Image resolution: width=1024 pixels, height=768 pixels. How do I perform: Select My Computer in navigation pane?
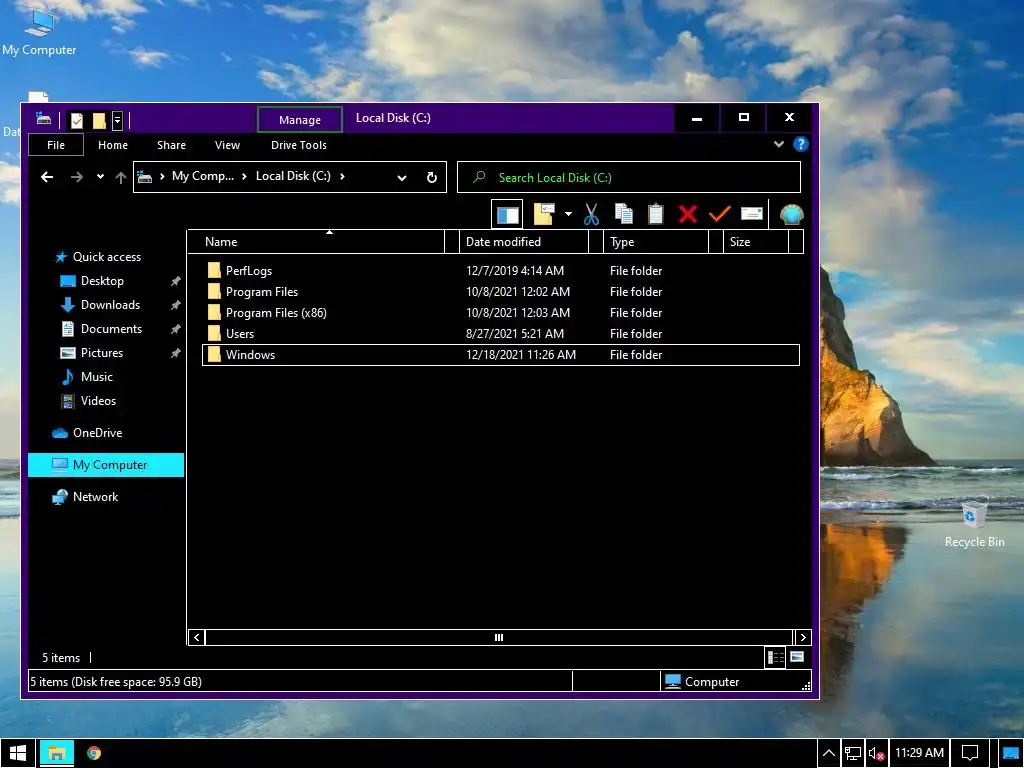pos(106,465)
